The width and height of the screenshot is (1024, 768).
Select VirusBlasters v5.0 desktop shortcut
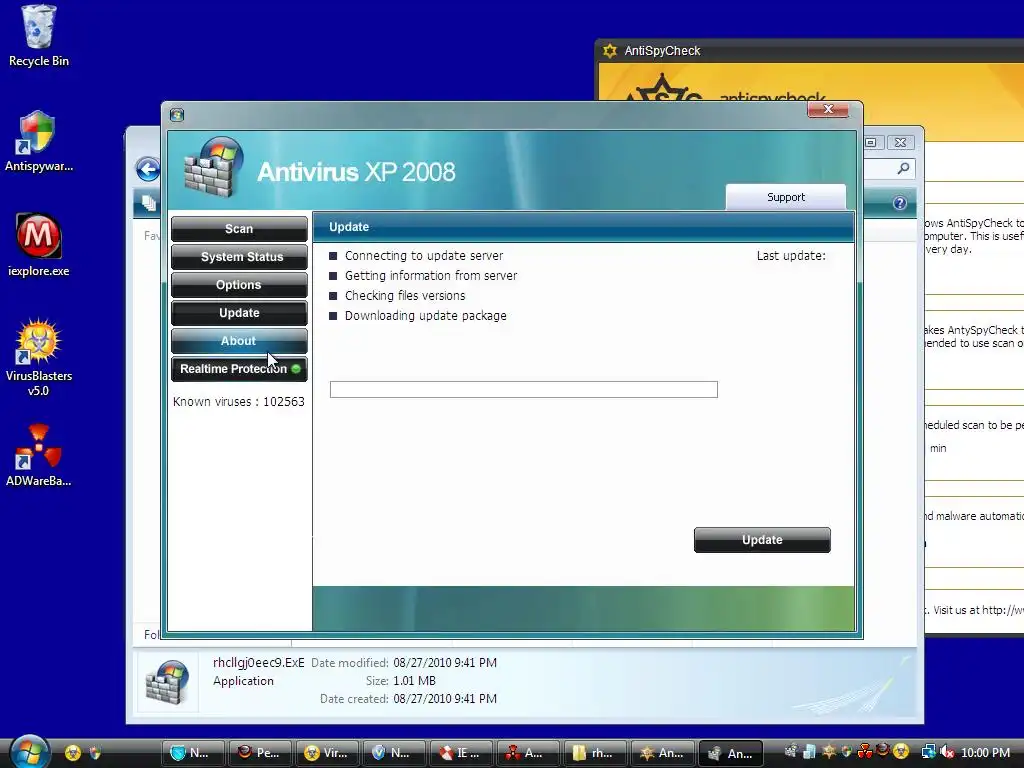tap(39, 358)
